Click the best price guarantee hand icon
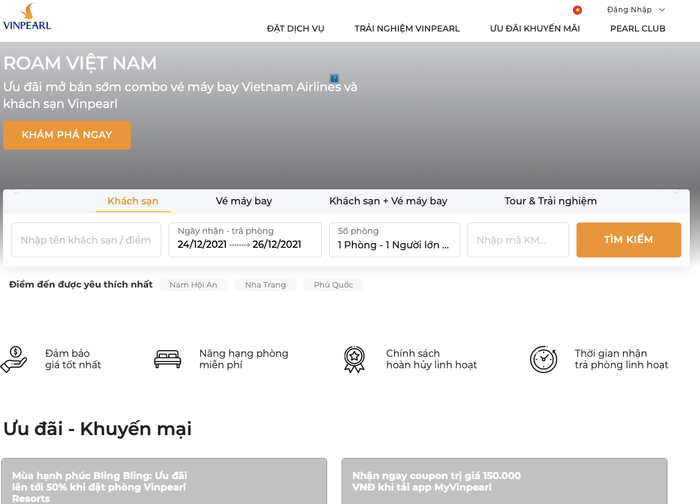The image size is (700, 504). tap(14, 359)
